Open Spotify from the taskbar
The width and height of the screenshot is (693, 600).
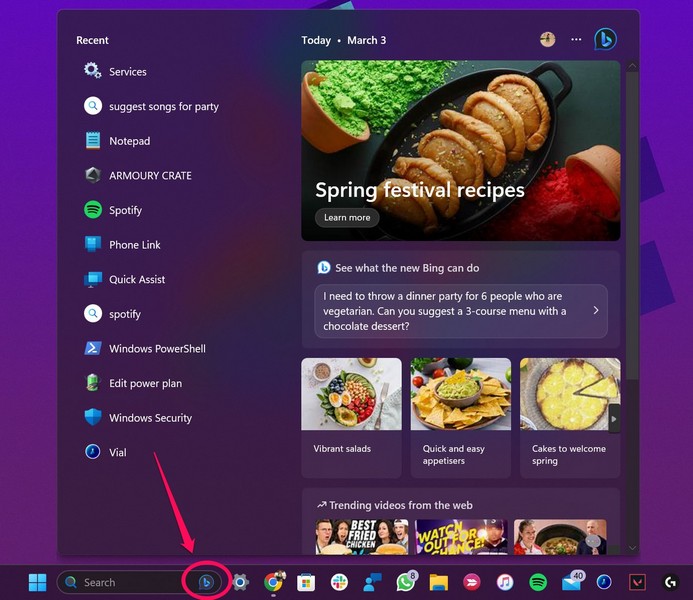(x=538, y=582)
